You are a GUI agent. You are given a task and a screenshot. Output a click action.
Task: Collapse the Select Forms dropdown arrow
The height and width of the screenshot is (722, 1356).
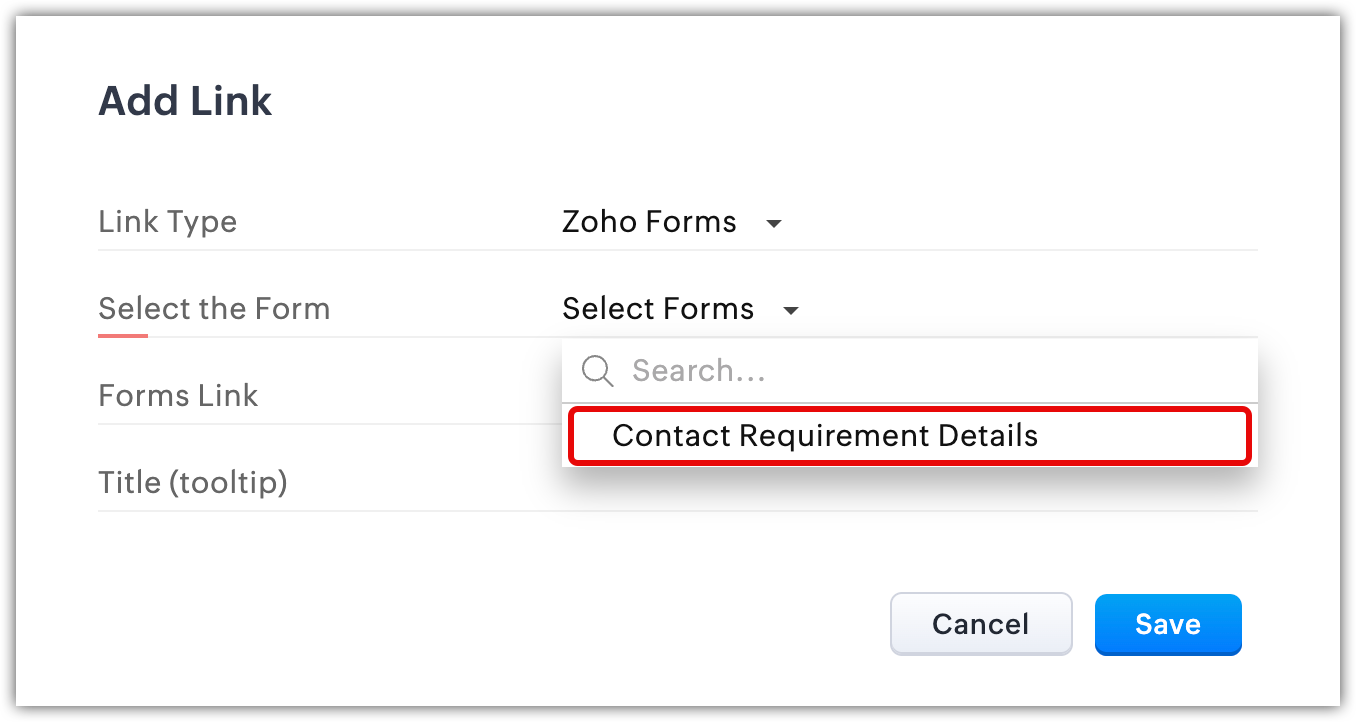click(x=790, y=311)
